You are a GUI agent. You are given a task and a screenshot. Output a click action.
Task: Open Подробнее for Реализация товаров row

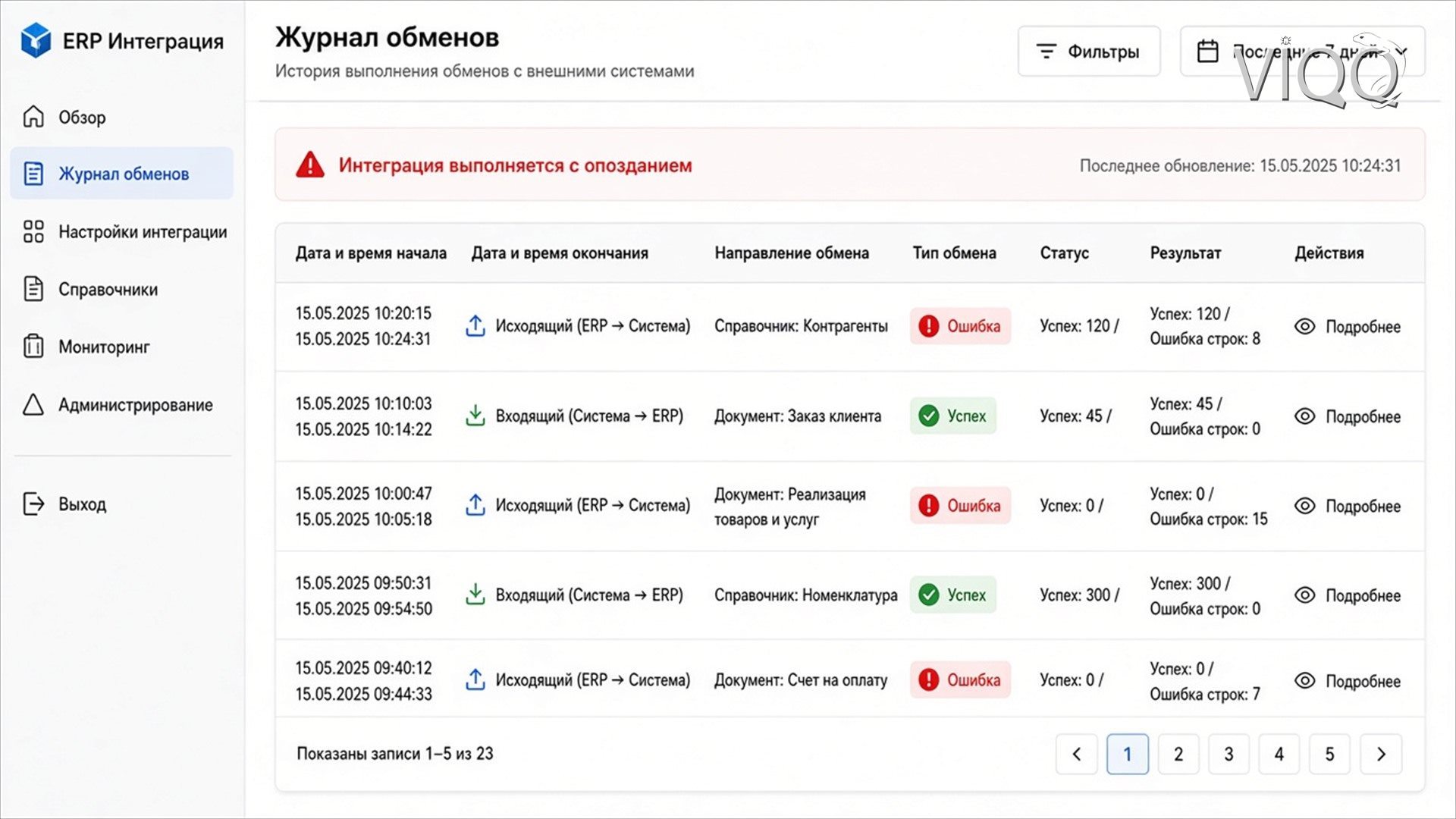[x=1348, y=506]
